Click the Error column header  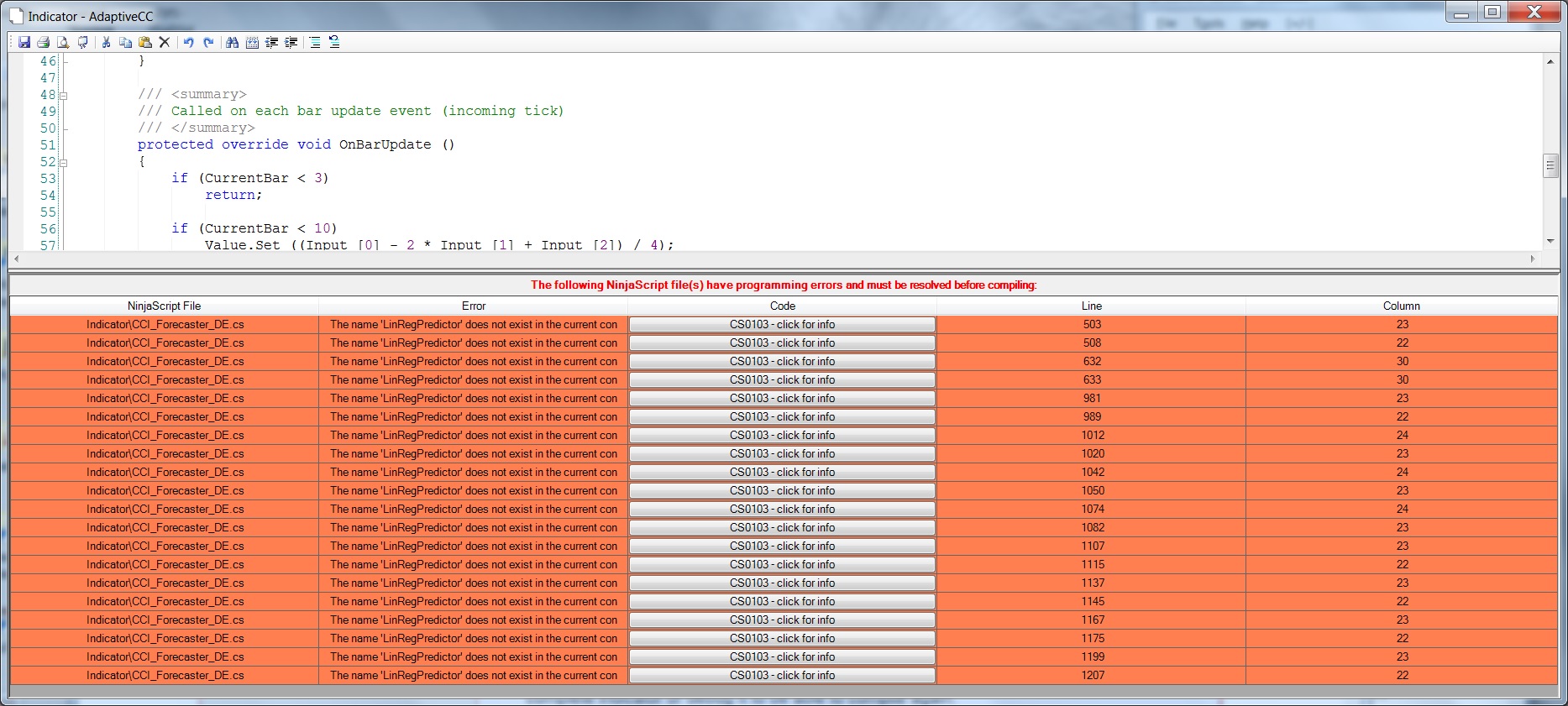[x=474, y=306]
